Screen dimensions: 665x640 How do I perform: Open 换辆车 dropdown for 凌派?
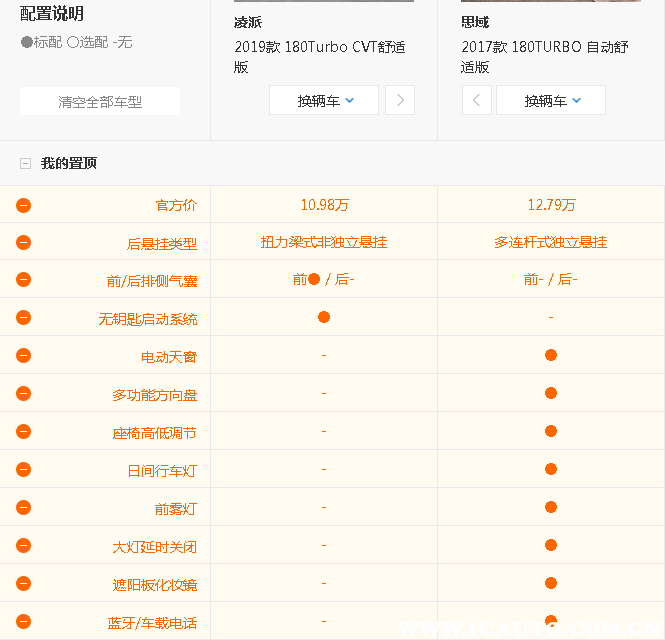324,100
